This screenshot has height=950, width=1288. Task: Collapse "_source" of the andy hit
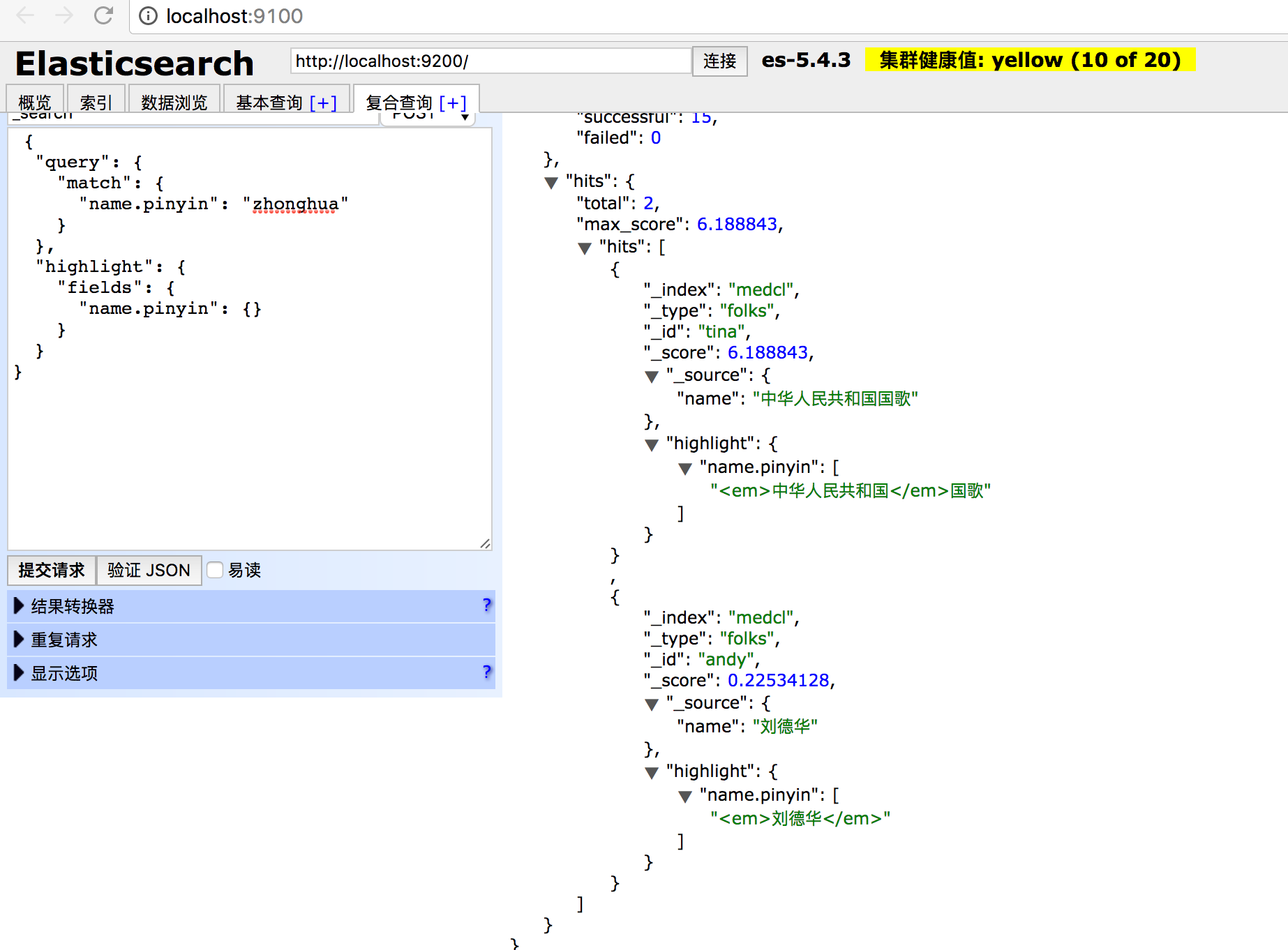652,704
